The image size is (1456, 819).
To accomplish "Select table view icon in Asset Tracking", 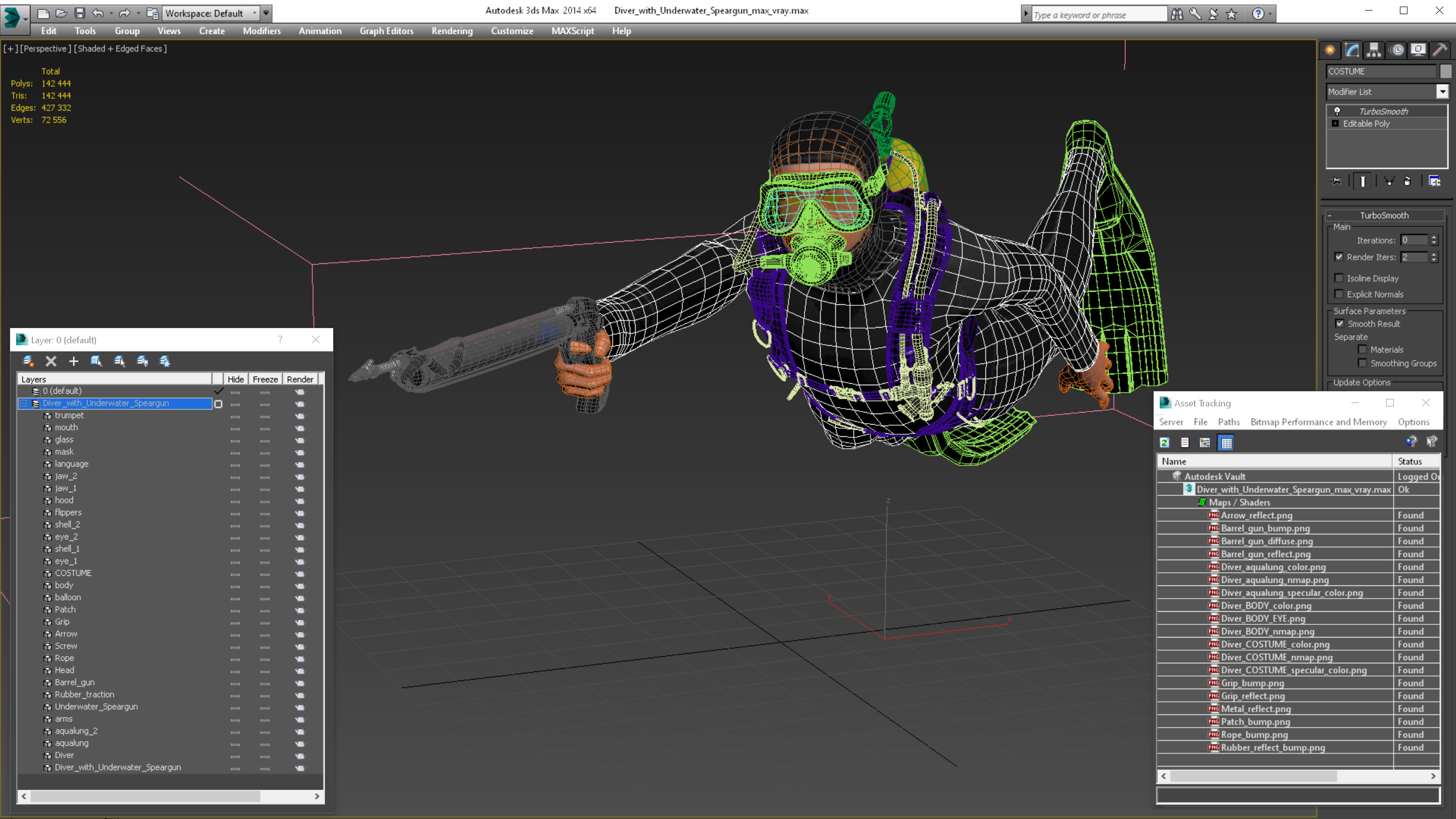I will point(1226,442).
